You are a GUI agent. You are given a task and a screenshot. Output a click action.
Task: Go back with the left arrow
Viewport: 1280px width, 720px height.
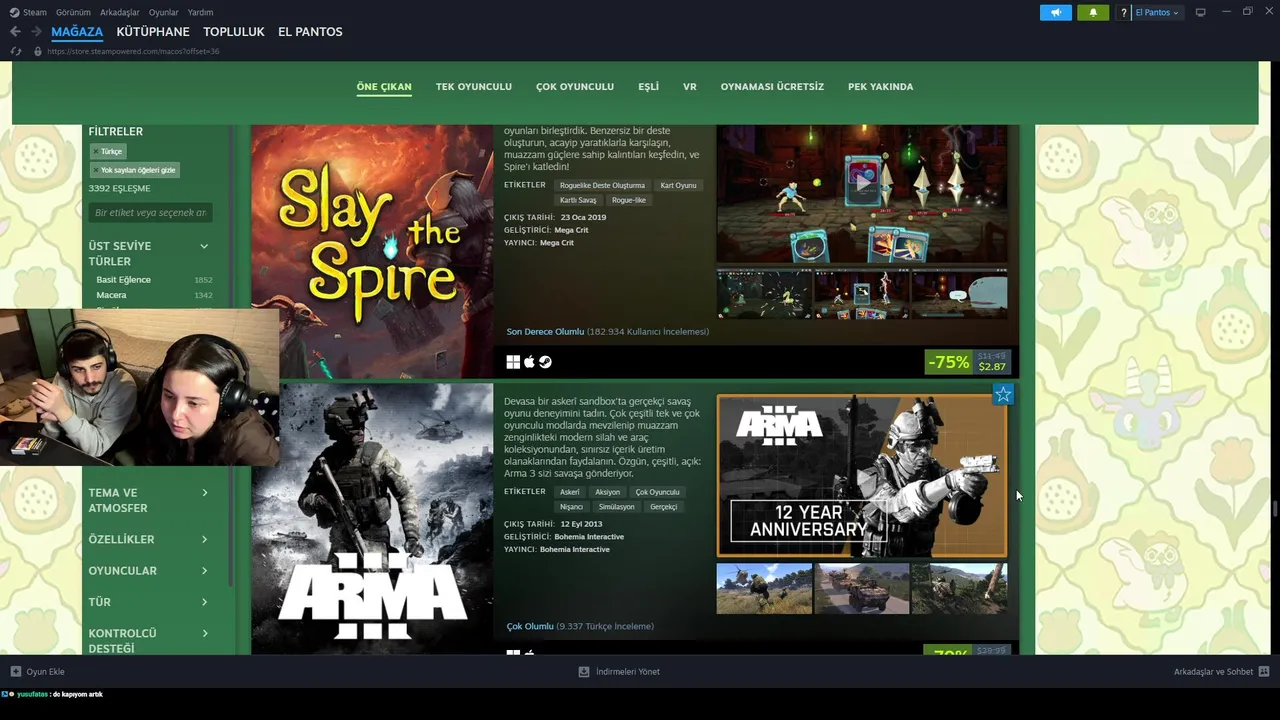tap(15, 32)
